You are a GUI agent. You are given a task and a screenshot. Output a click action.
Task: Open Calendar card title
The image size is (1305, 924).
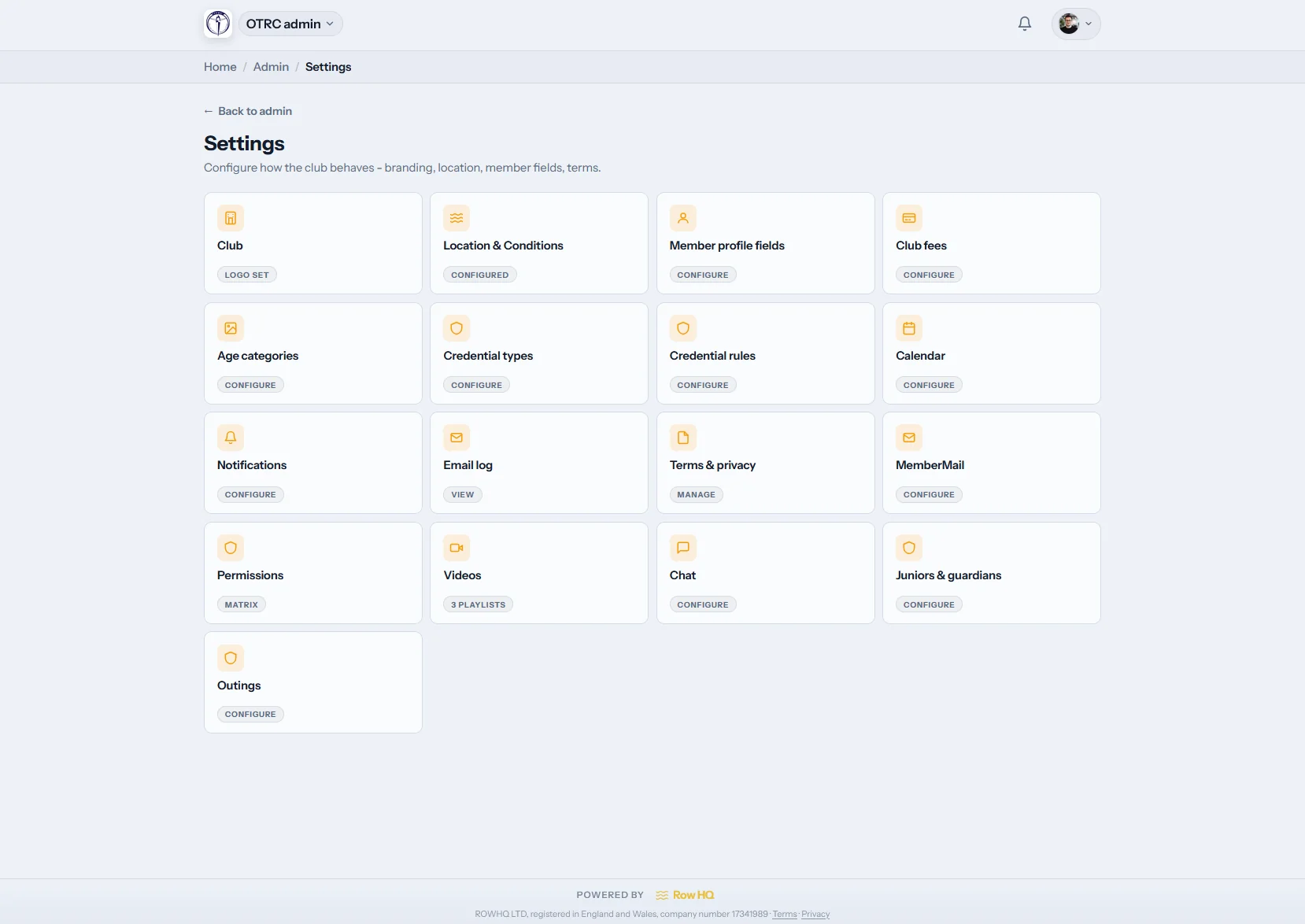pyautogui.click(x=920, y=356)
